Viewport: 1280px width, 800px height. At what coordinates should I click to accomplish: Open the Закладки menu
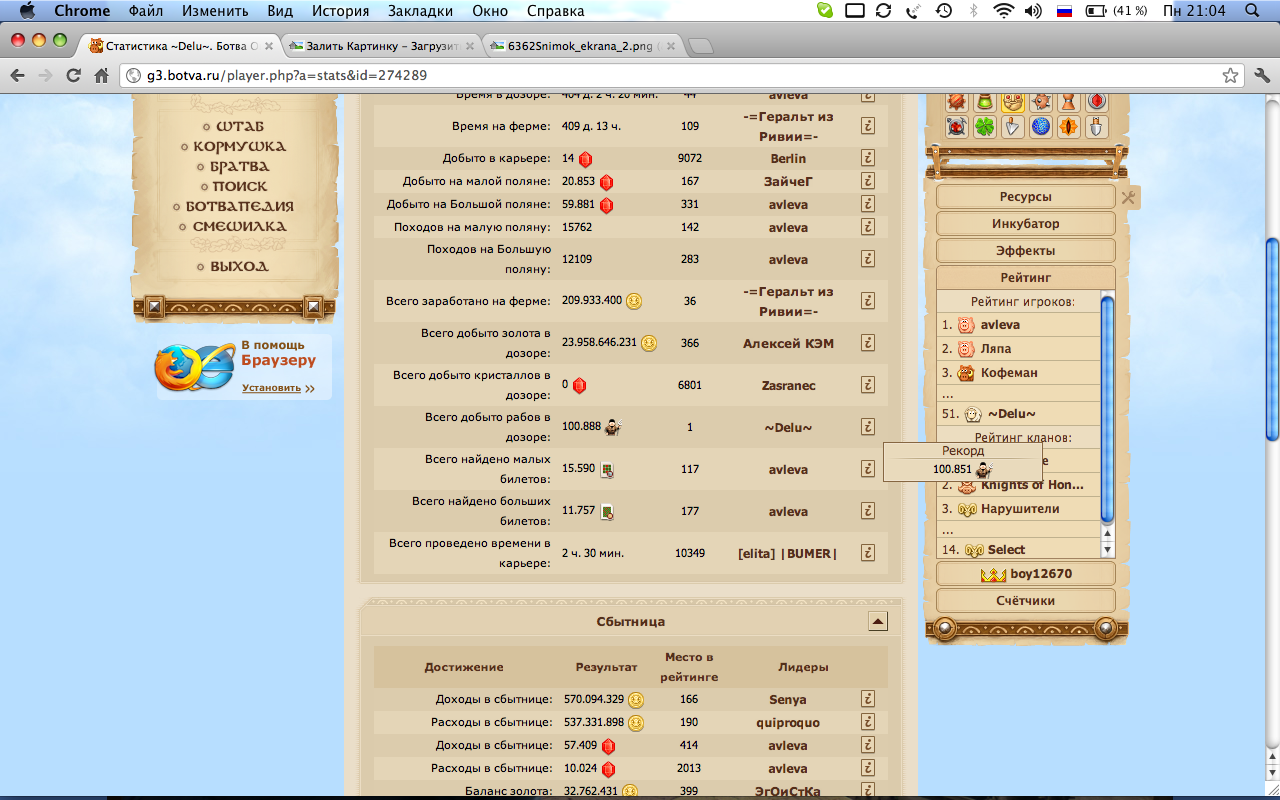(x=422, y=11)
